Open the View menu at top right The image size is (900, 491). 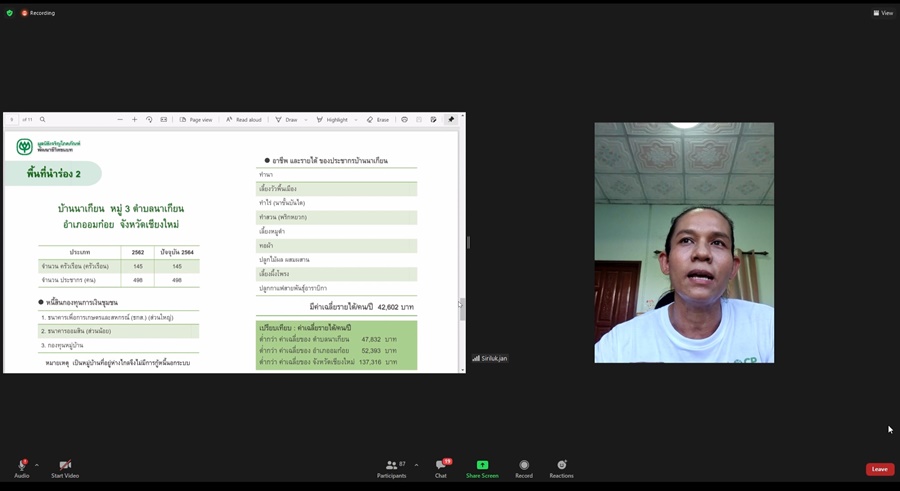[x=883, y=13]
